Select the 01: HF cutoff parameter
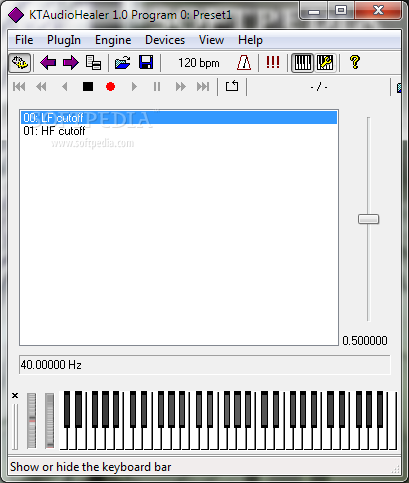 [179, 131]
